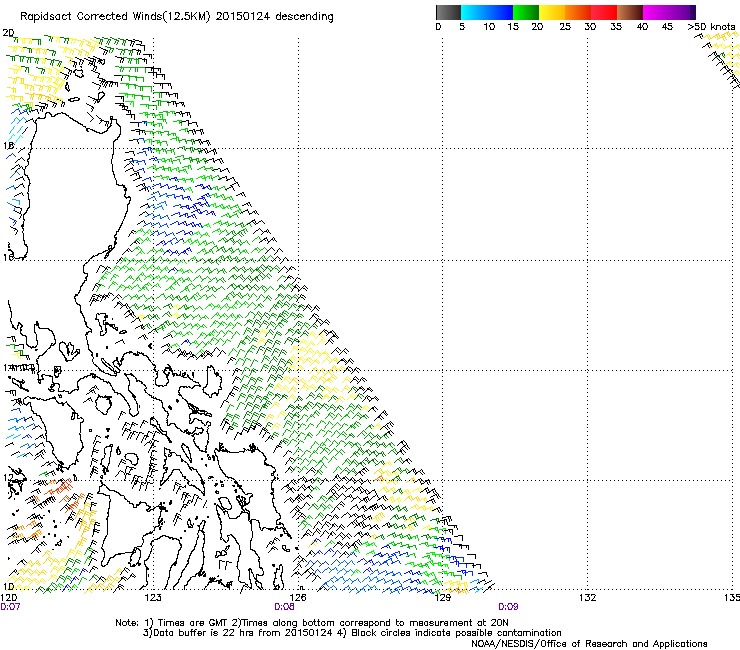Click the purple time label '0:09'
Image resolution: width=740 pixels, height=650 pixels.
click(508, 607)
